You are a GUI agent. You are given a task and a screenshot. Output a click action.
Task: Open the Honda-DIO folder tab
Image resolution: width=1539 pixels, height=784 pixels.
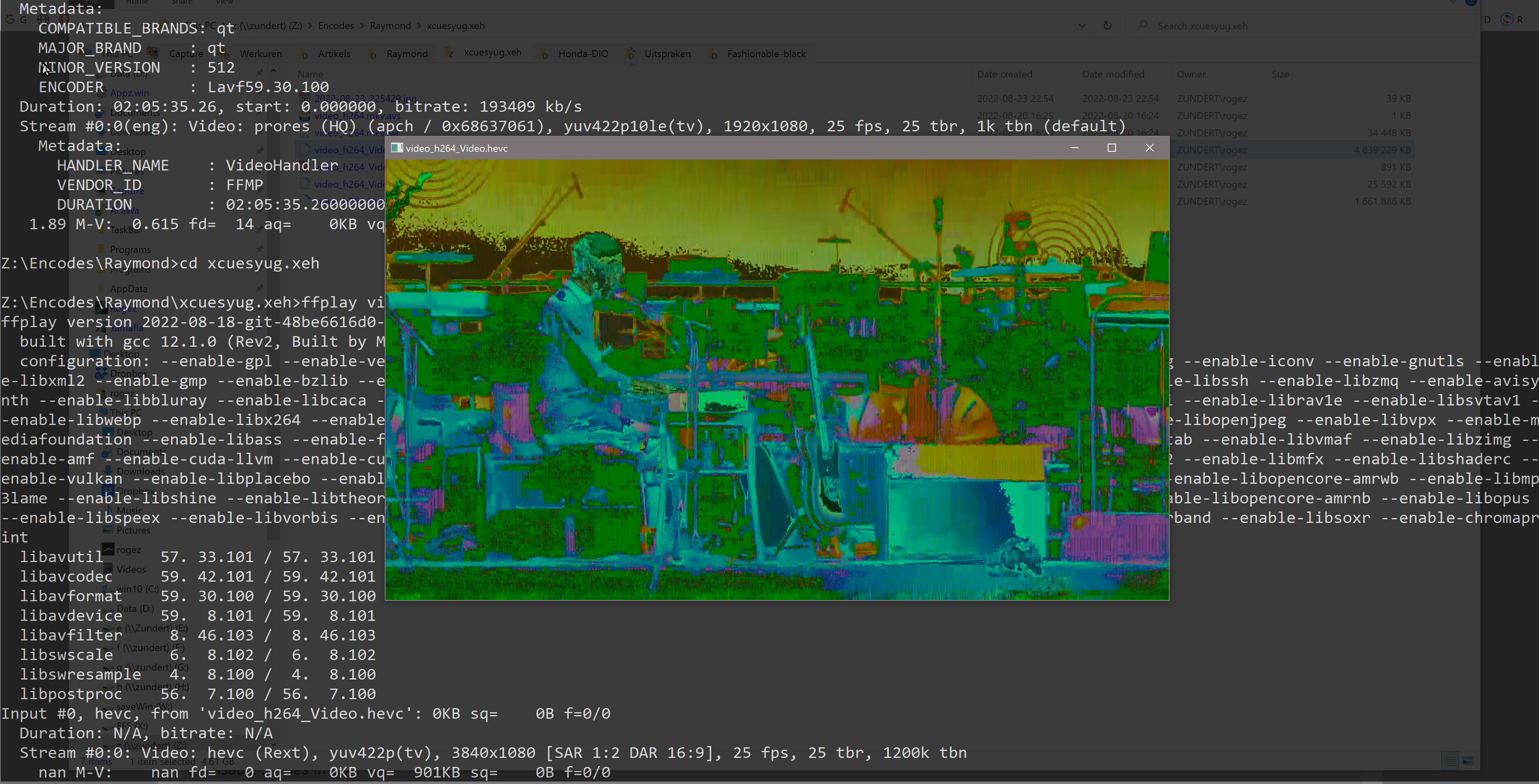(x=583, y=54)
